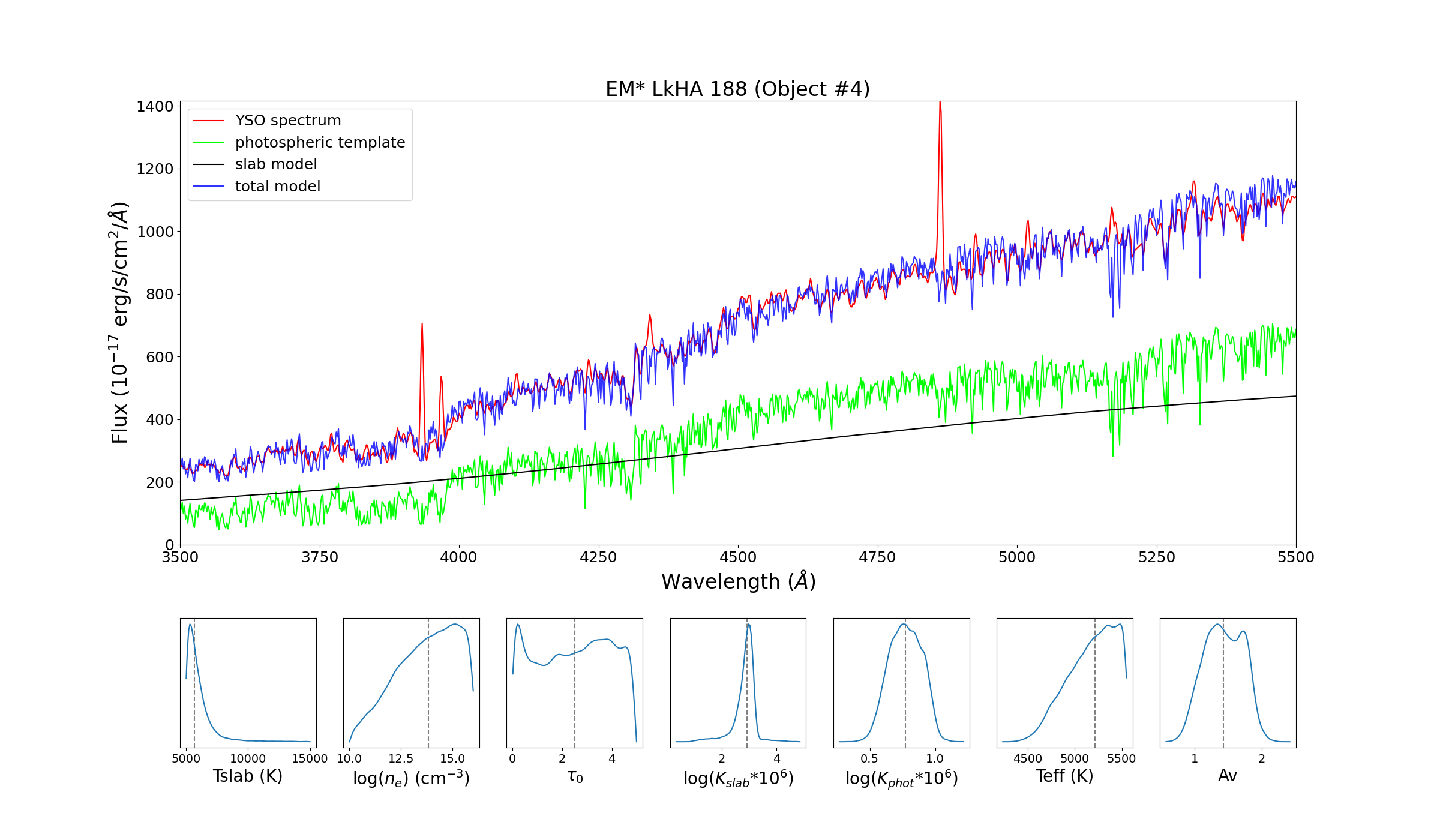Viewport: 1440px width, 840px height.
Task: Click the green photospheric template legend line
Action: coord(208,143)
